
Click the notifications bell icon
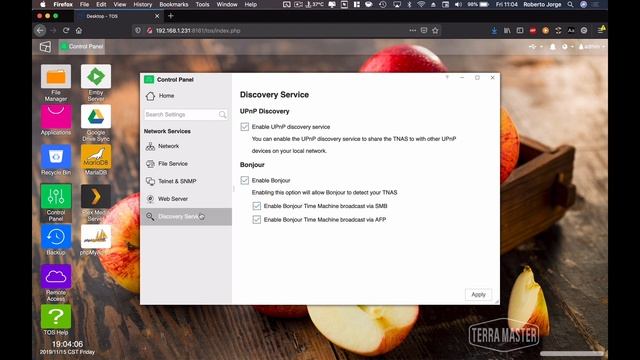point(552,47)
